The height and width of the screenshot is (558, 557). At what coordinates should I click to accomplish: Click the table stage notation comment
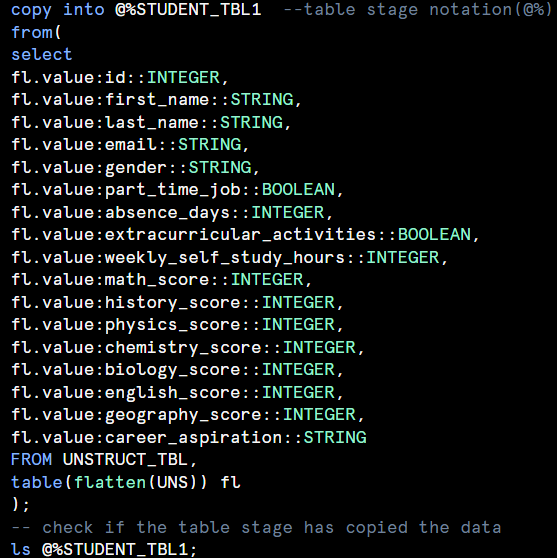coord(418,10)
